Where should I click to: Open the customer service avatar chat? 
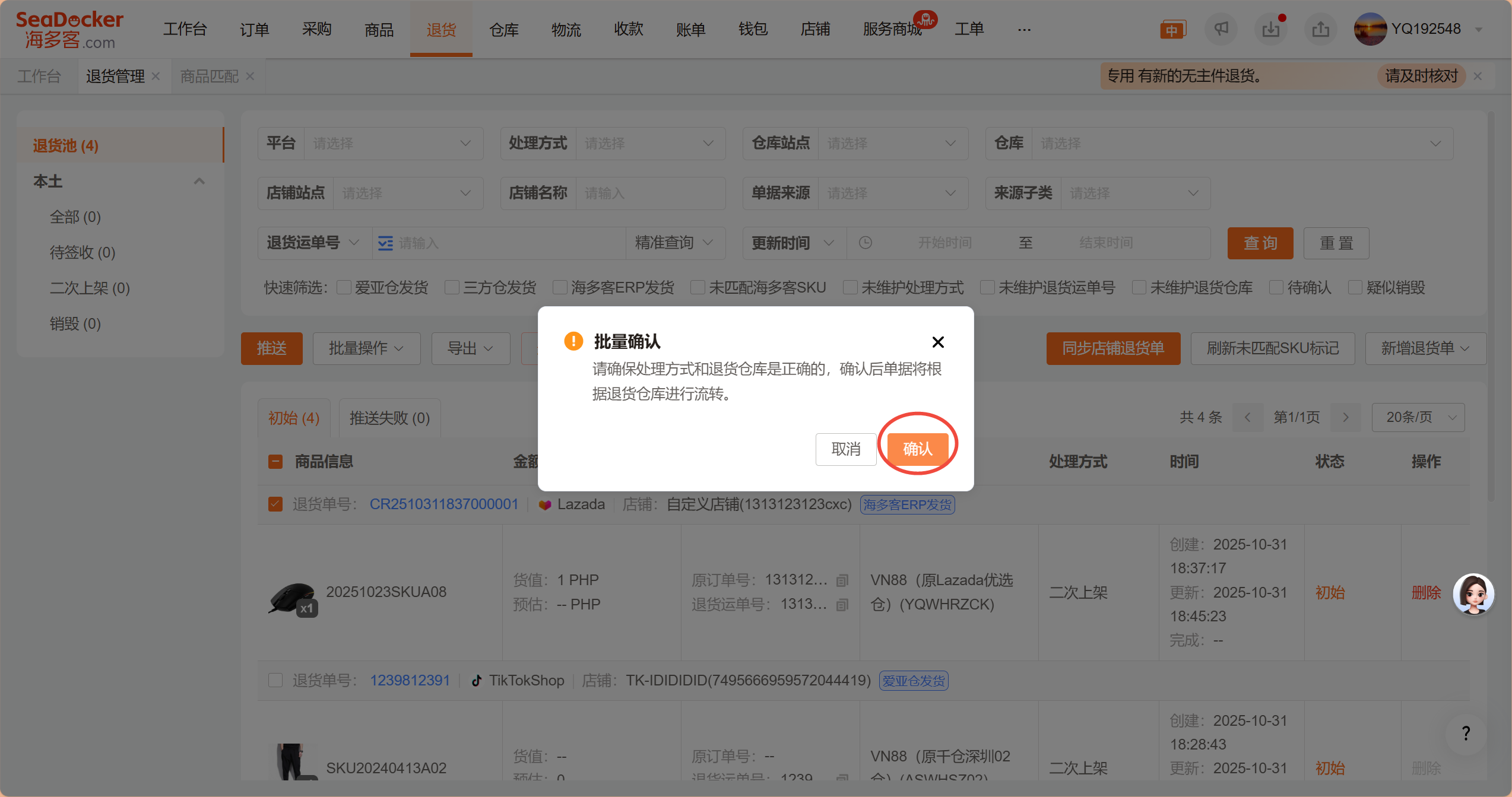coord(1473,594)
